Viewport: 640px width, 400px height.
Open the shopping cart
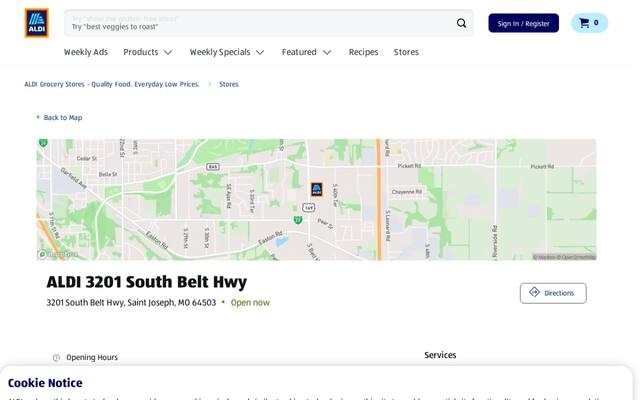[x=589, y=23]
